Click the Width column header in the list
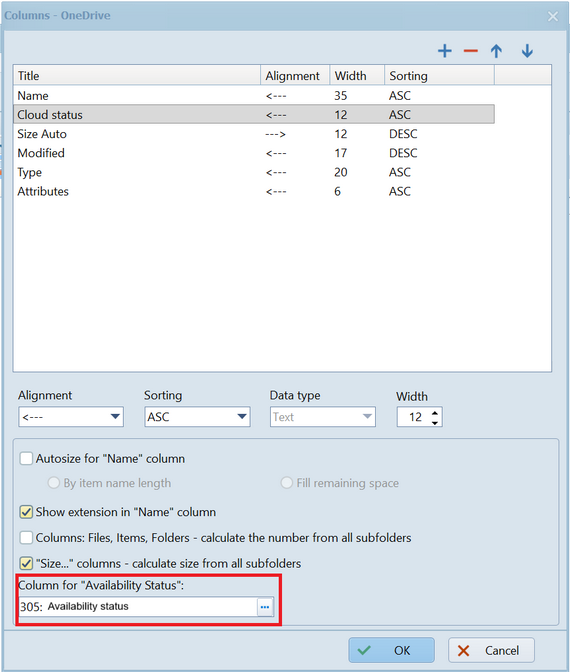The height and width of the screenshot is (672, 570). tap(357, 75)
